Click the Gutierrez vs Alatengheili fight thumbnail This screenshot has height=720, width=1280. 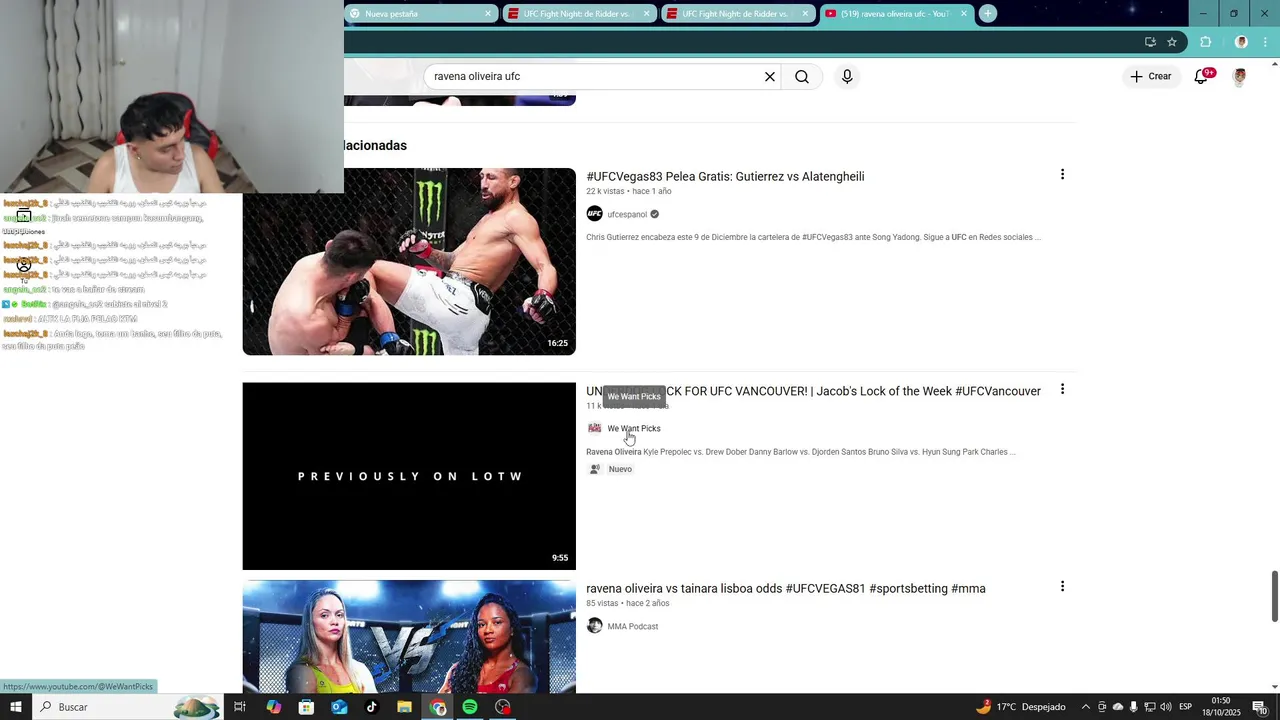pyautogui.click(x=409, y=261)
